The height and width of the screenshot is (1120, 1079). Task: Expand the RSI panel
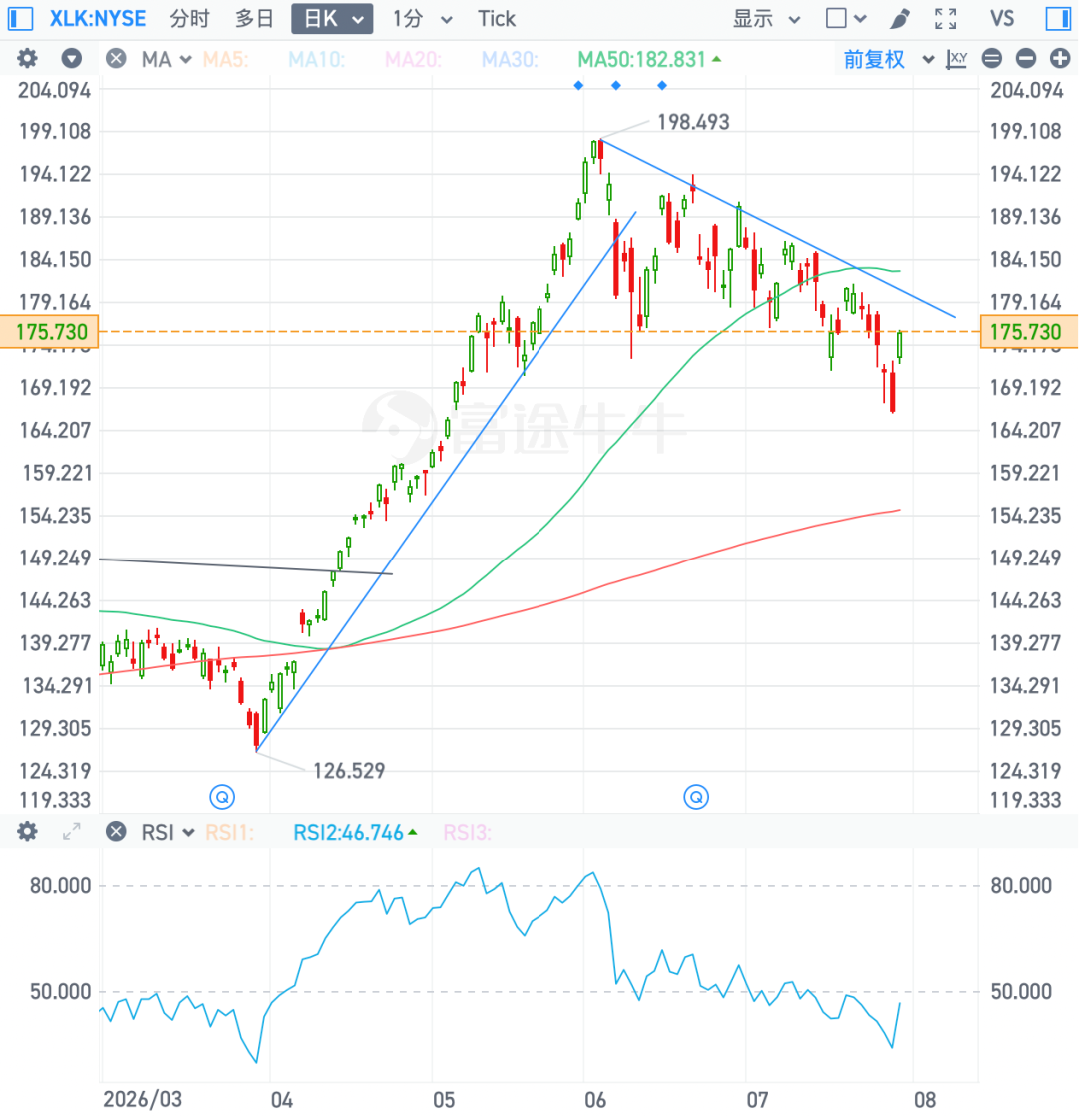(71, 832)
